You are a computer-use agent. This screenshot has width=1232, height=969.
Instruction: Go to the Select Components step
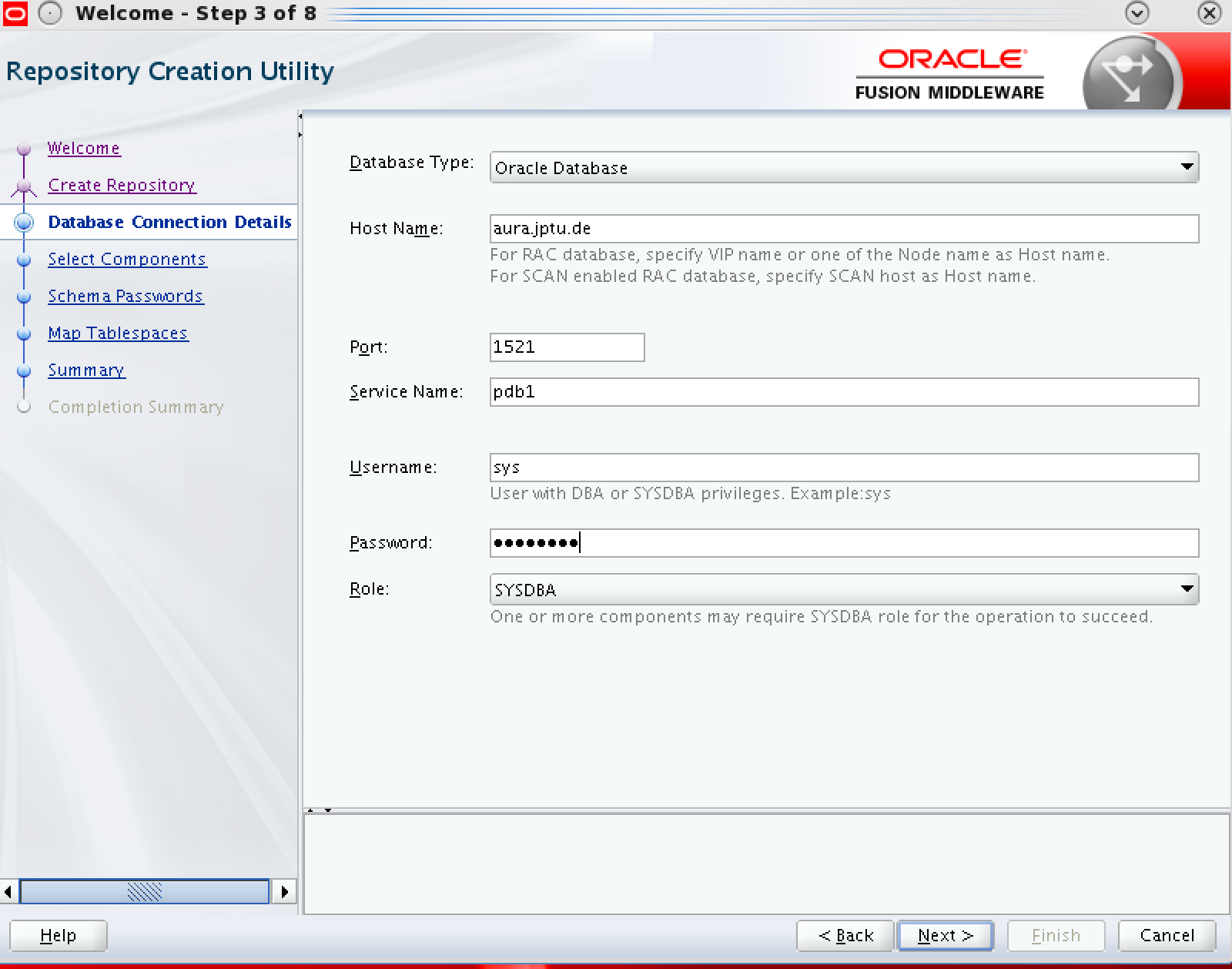coord(127,259)
